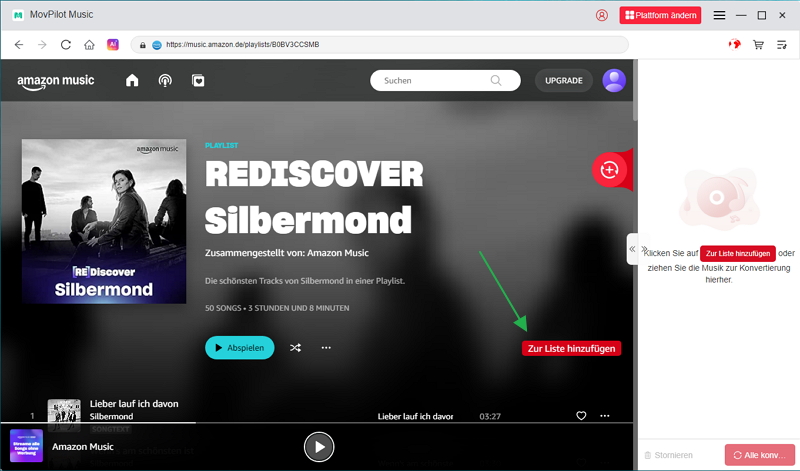Screen dimensions: 800x471
Task: Open the library heart icon
Action: click(198, 81)
